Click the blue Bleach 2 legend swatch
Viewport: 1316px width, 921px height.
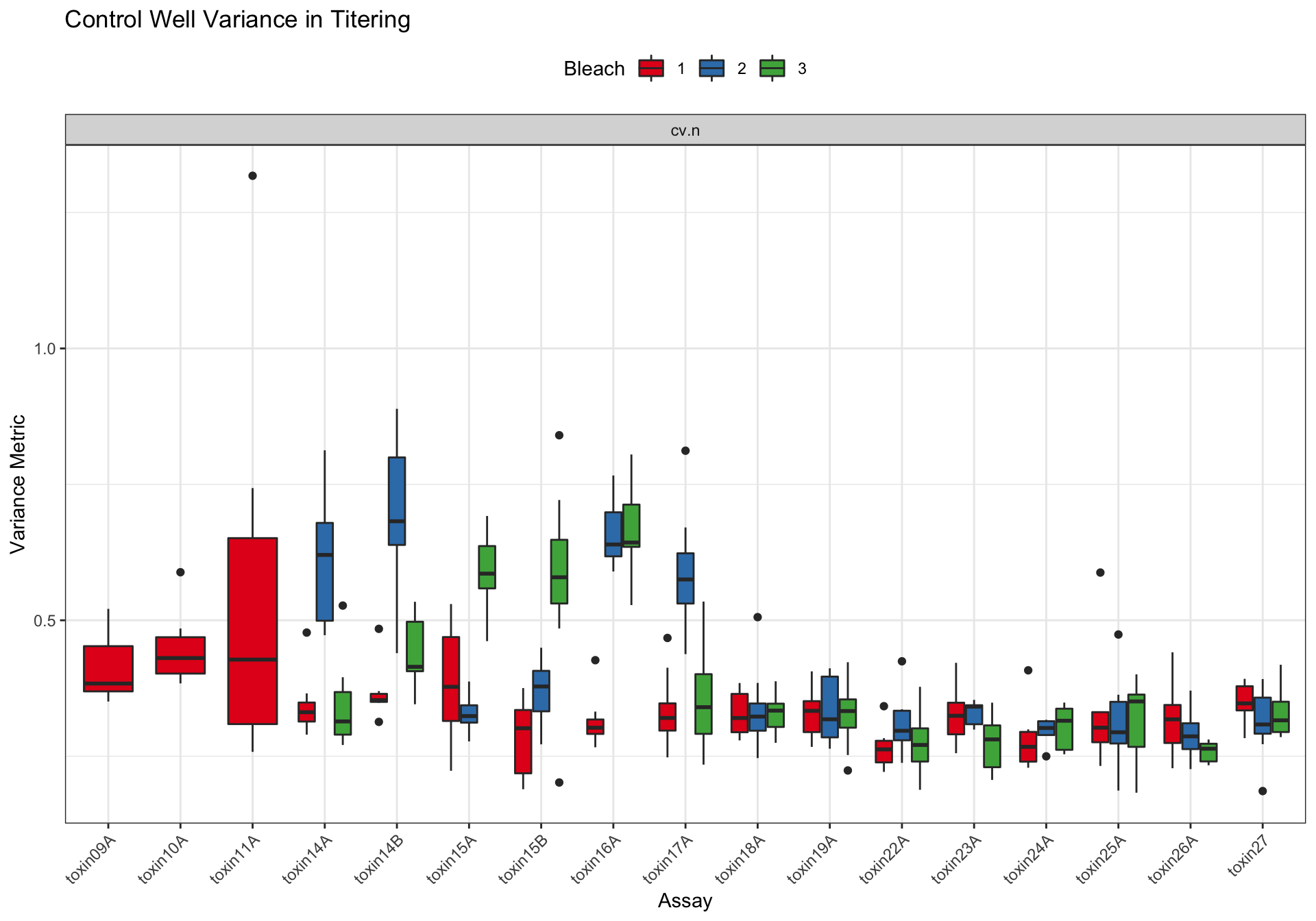pos(711,69)
